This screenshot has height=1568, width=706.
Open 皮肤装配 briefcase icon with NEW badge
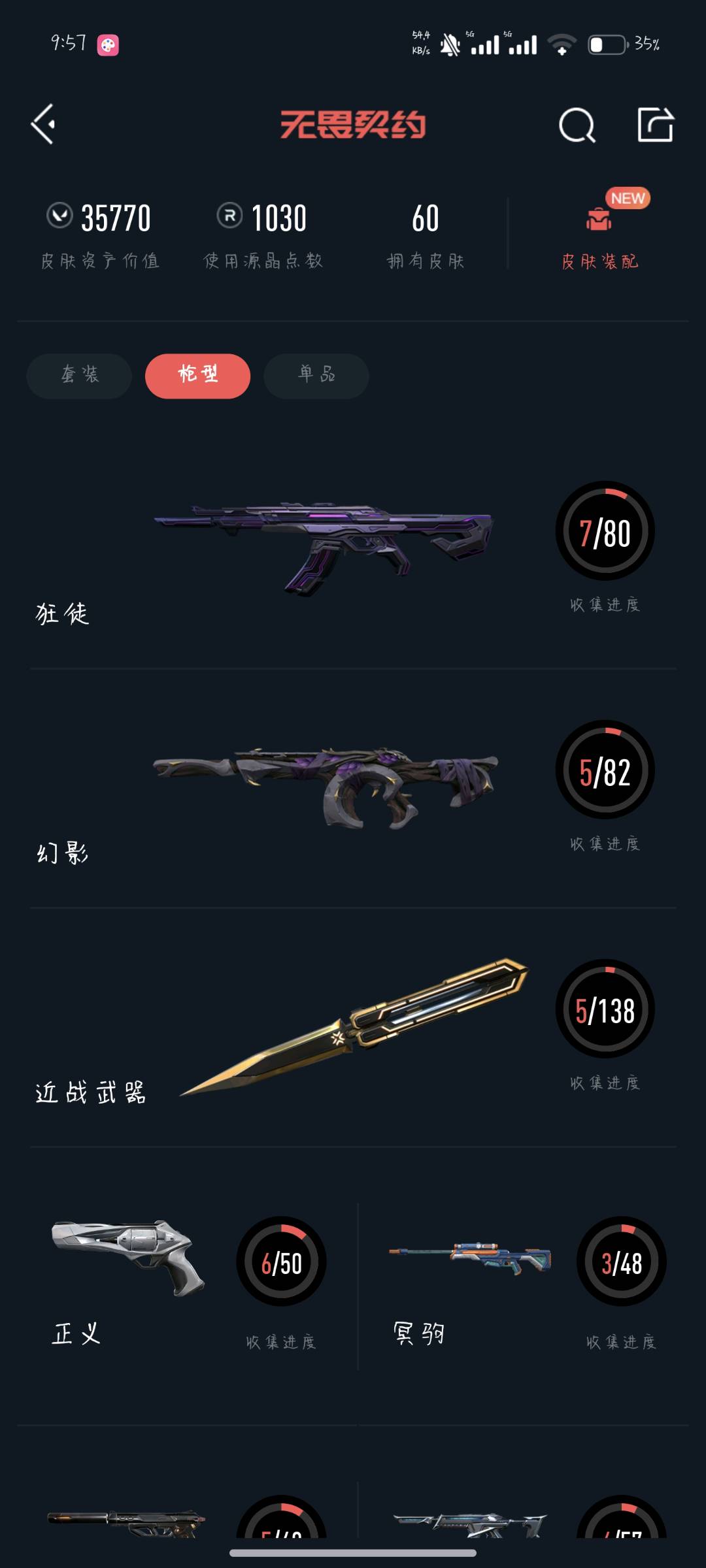[x=599, y=219]
